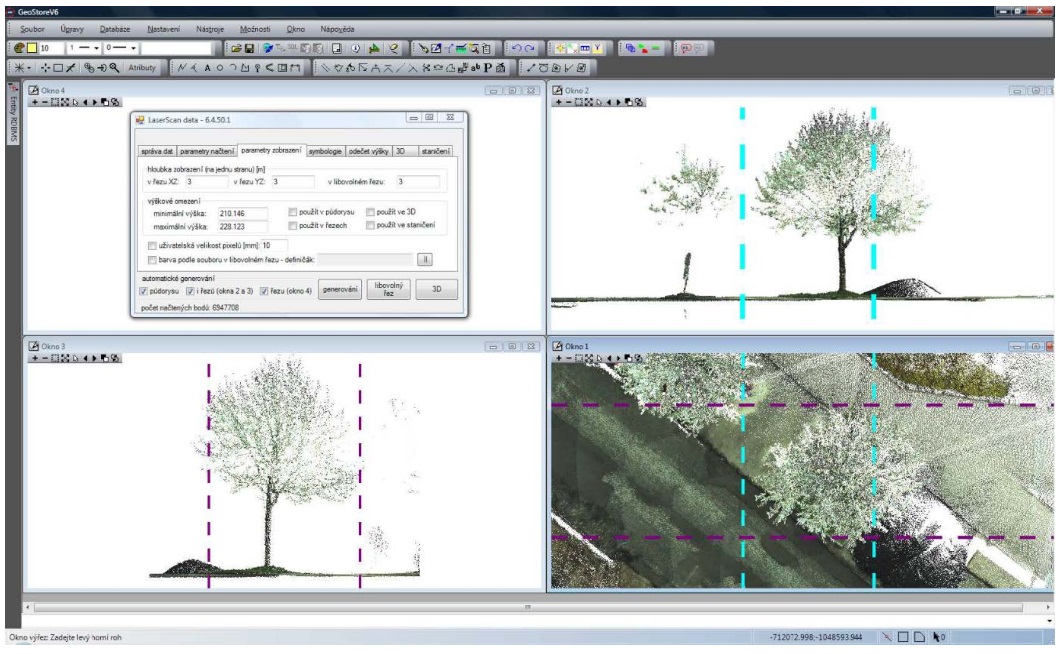Switch to 'správa dat' tab

coord(157,151)
